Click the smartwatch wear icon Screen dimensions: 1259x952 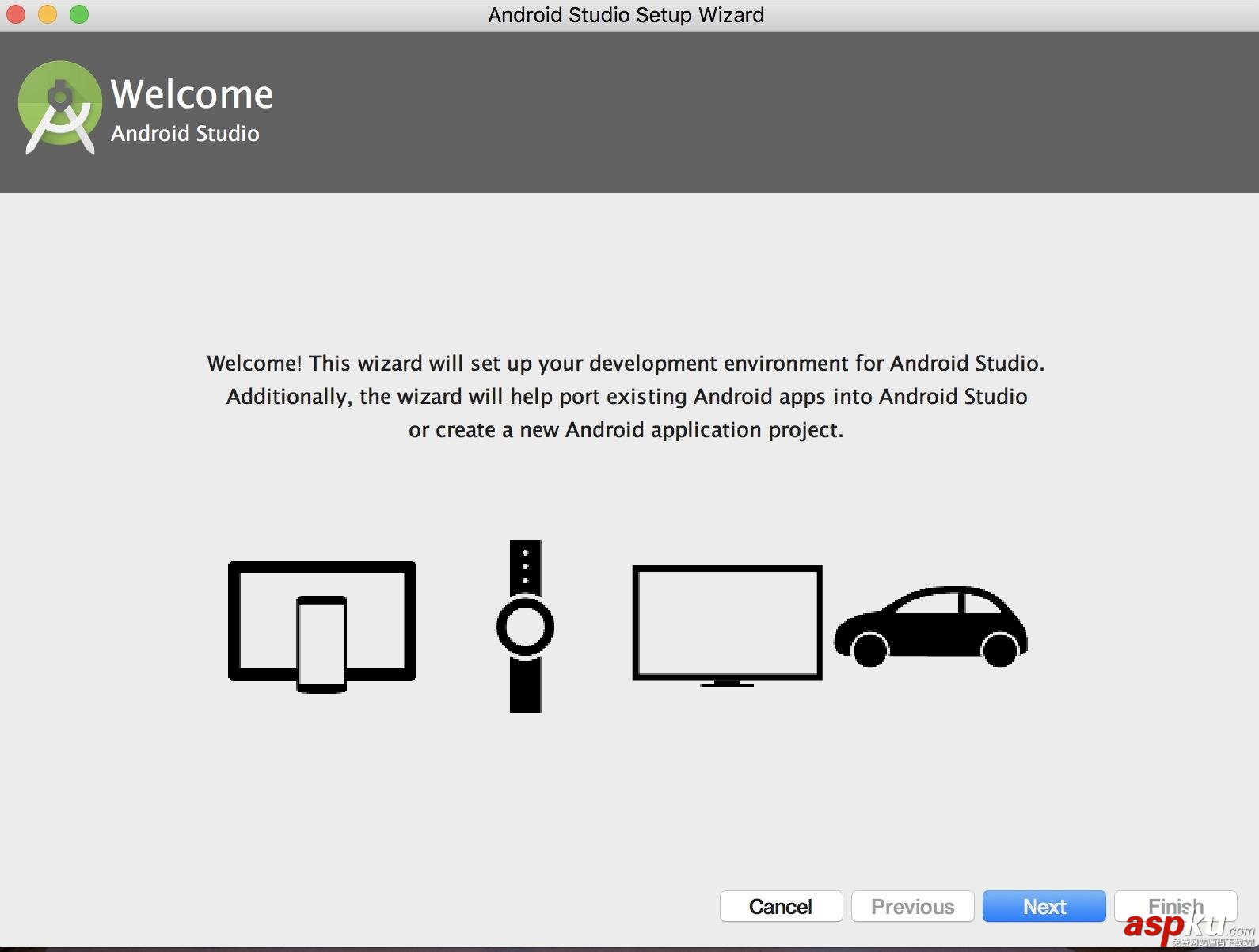pyautogui.click(x=525, y=626)
